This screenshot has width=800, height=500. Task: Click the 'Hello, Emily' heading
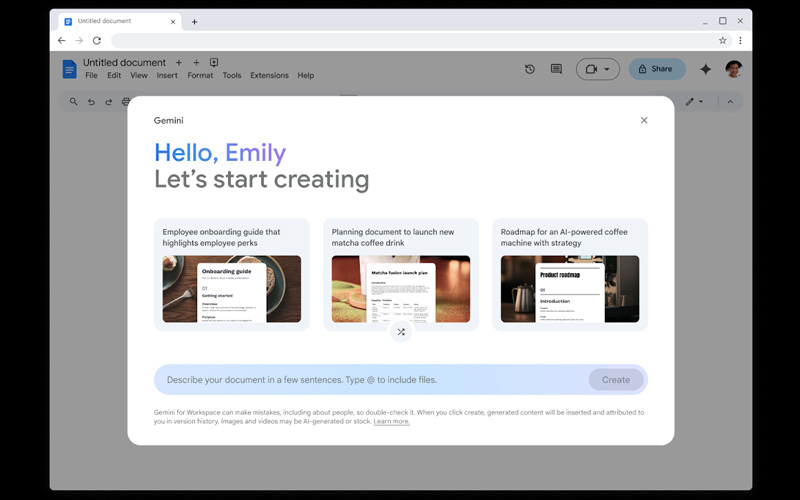(x=220, y=153)
